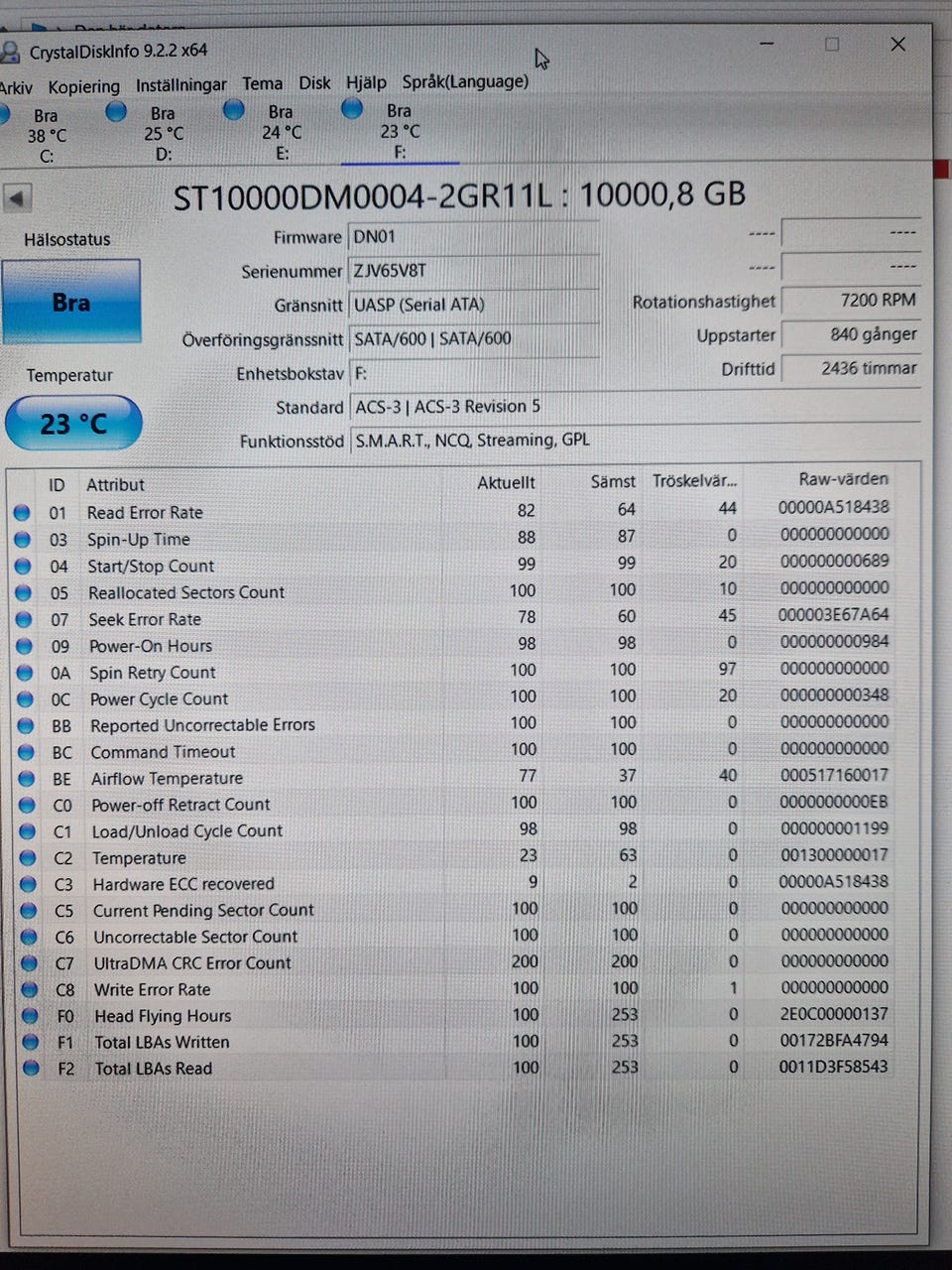This screenshot has height=1270, width=952.
Task: Click status icon for Start/Stop Count
Action: click(23, 567)
